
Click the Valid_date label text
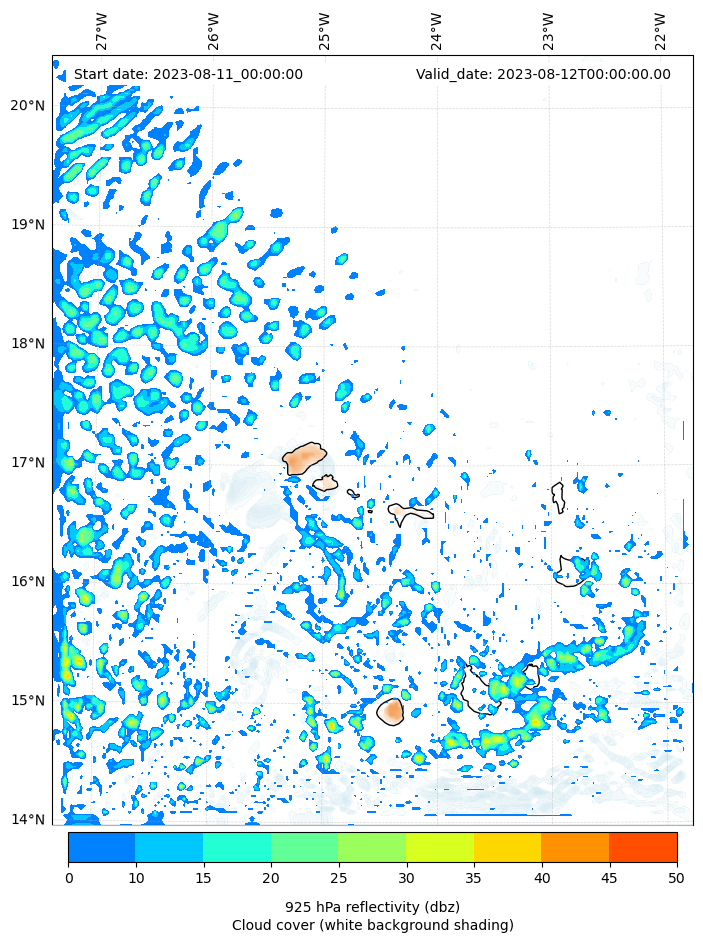pyautogui.click(x=543, y=74)
